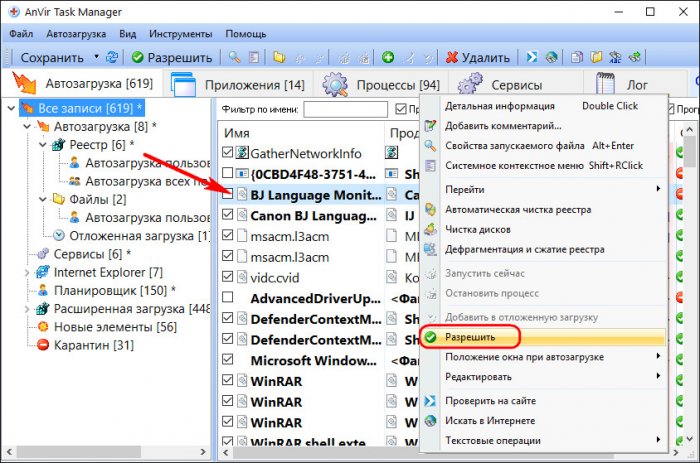The image size is (700, 463).
Task: Click the copy pages toolbar icon
Action: (577, 57)
